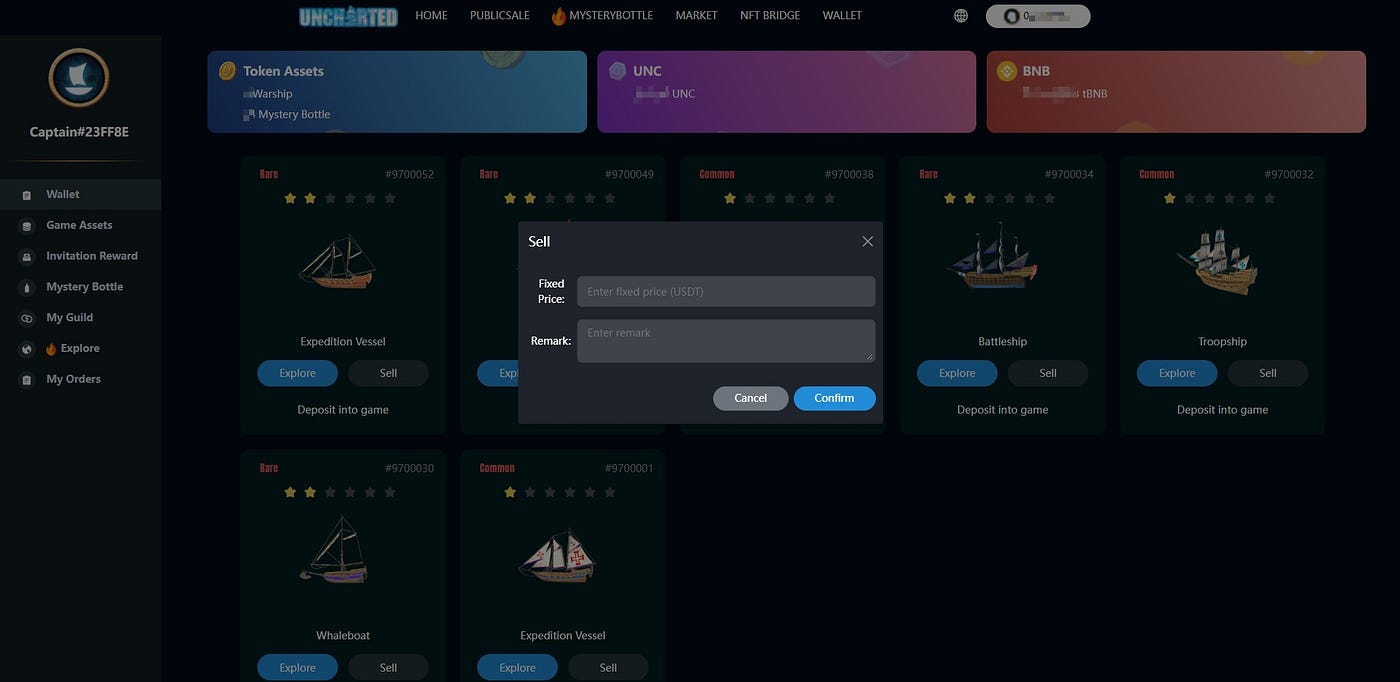Open WALLET in top navigation
The image size is (1400, 682).
[842, 16]
